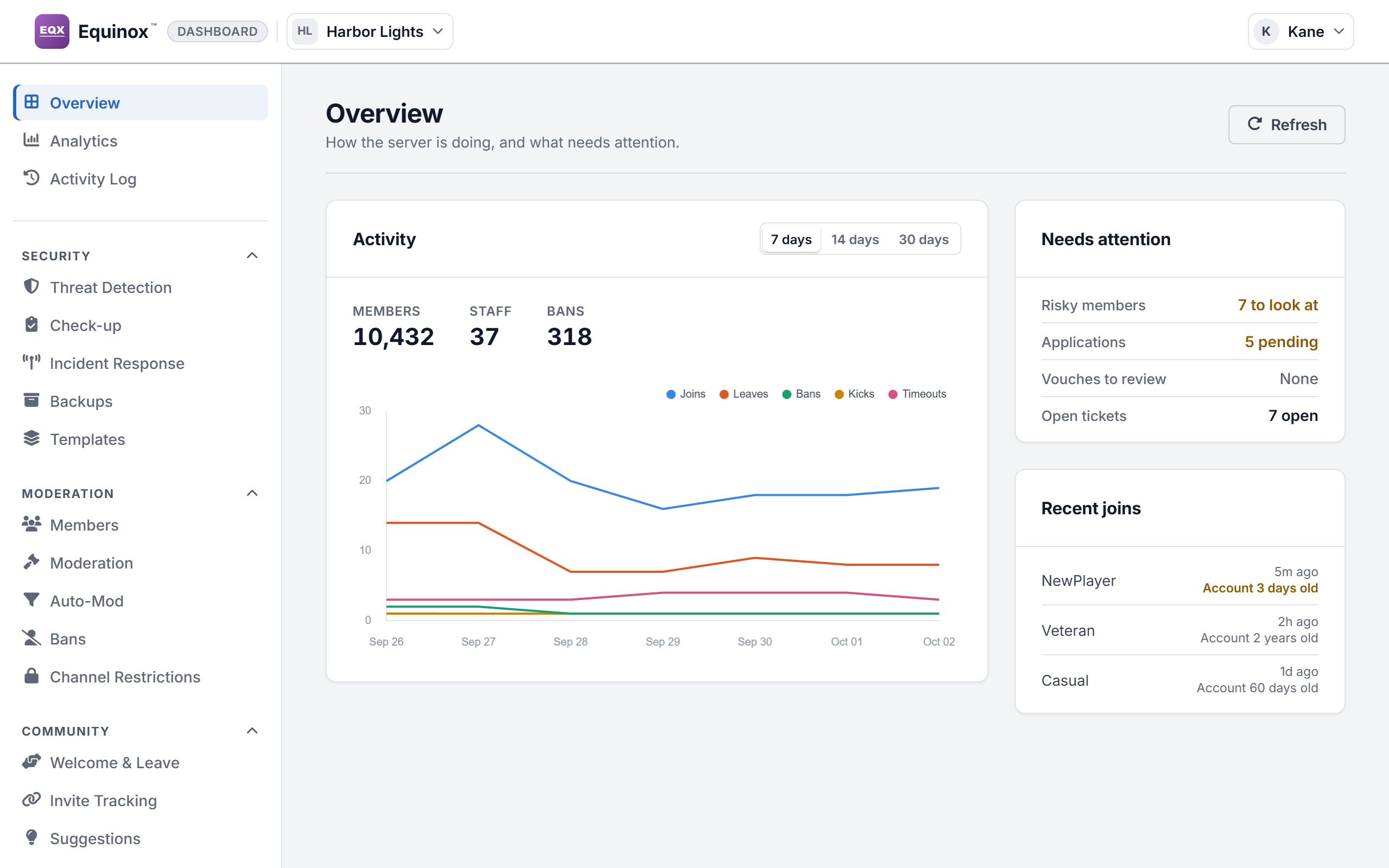Click the Auto-Mod filter funnel icon

pos(31,599)
